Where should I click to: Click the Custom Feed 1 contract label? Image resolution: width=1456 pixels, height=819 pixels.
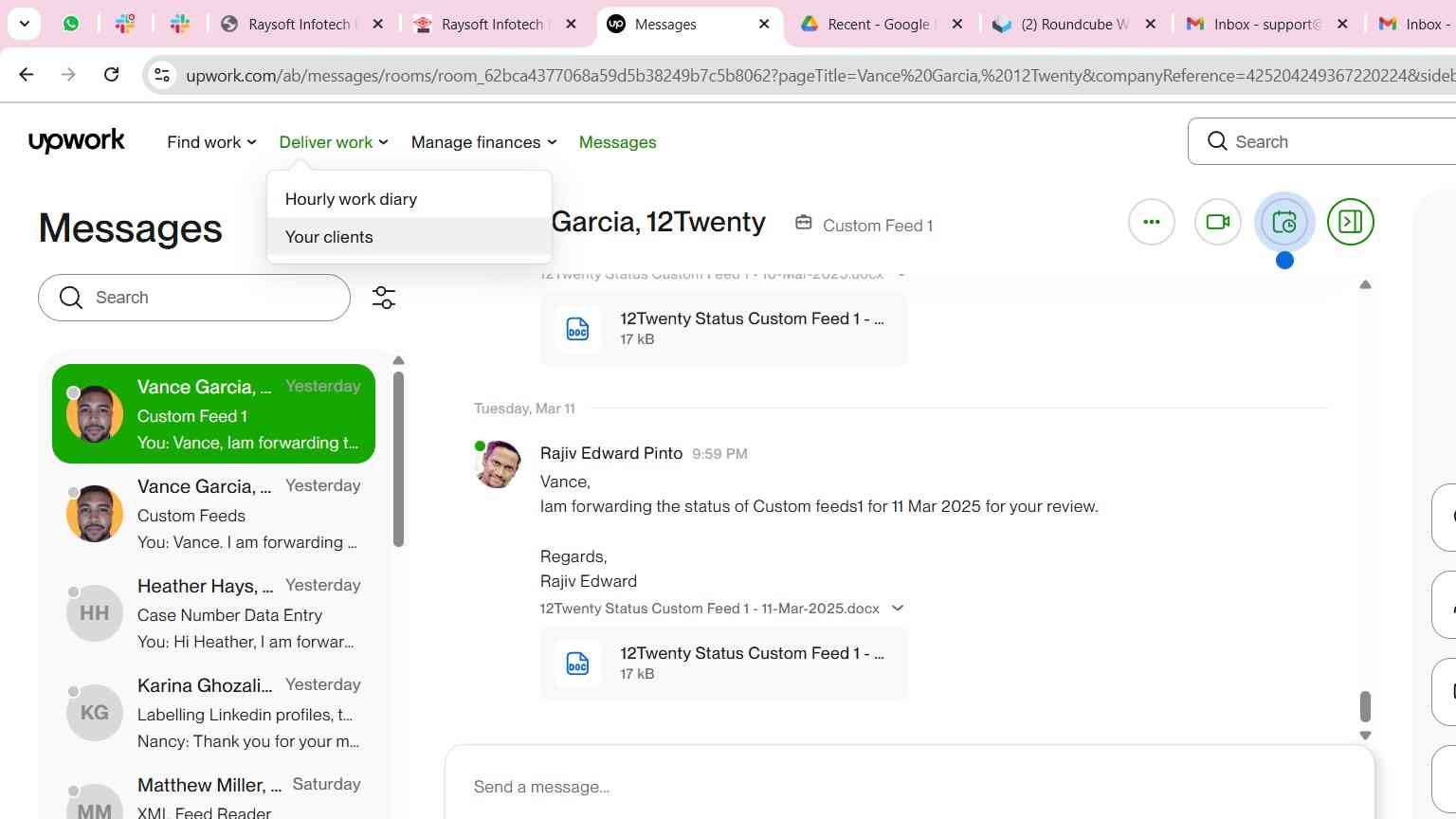pyautogui.click(x=878, y=226)
